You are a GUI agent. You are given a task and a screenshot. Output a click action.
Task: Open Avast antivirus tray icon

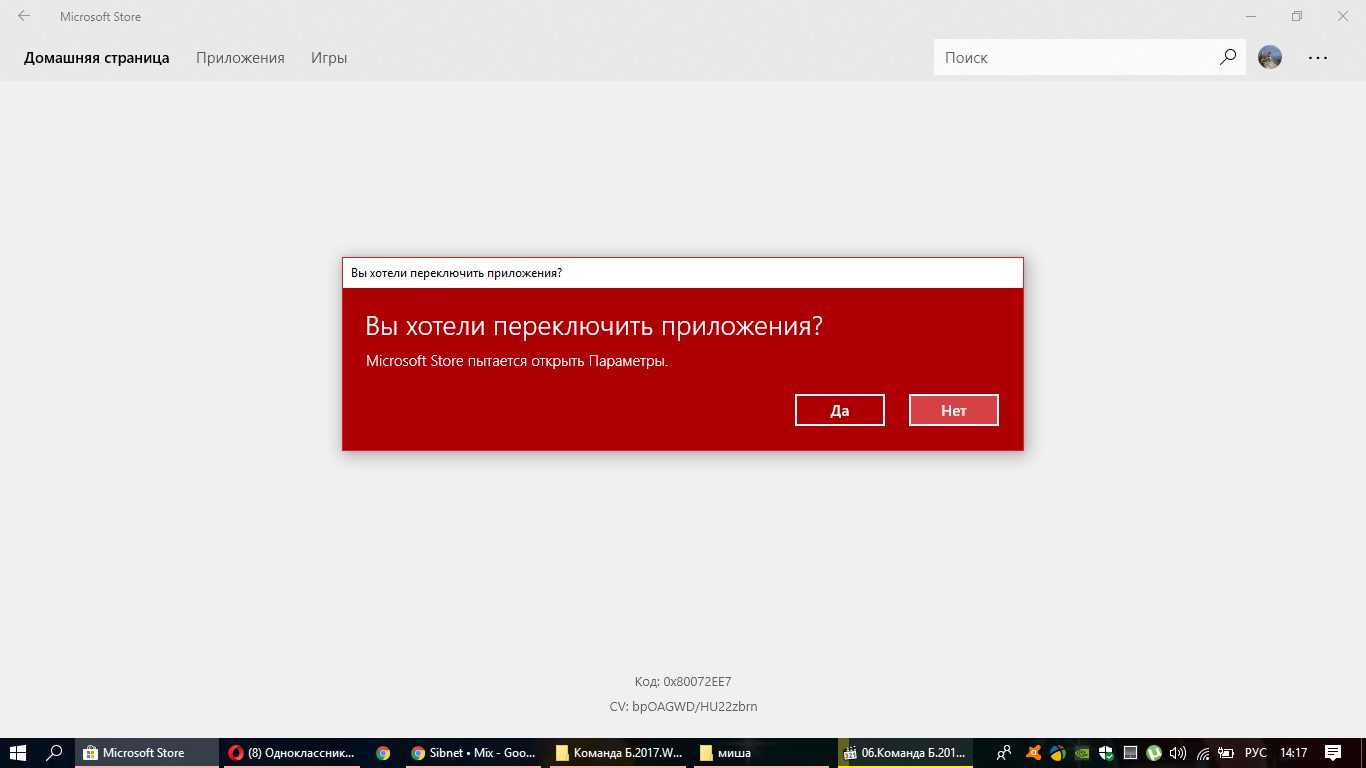(x=1034, y=753)
